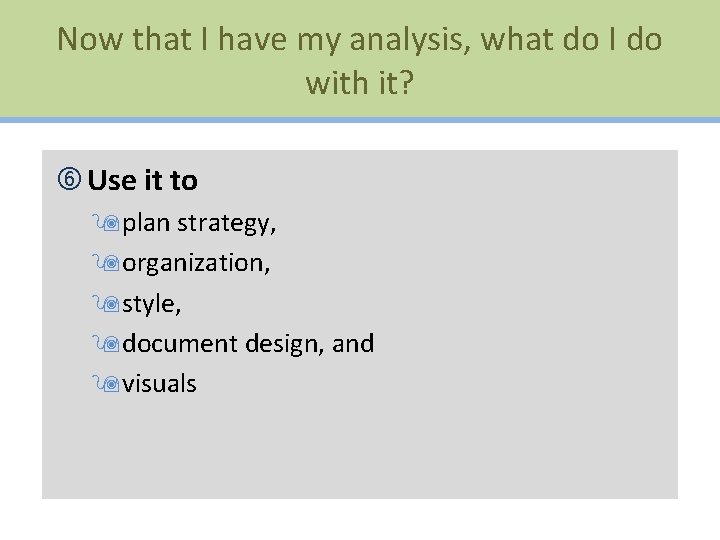Click the 'organization,' bullet text
Viewport: 720px width, 540px height.
[x=196, y=263]
